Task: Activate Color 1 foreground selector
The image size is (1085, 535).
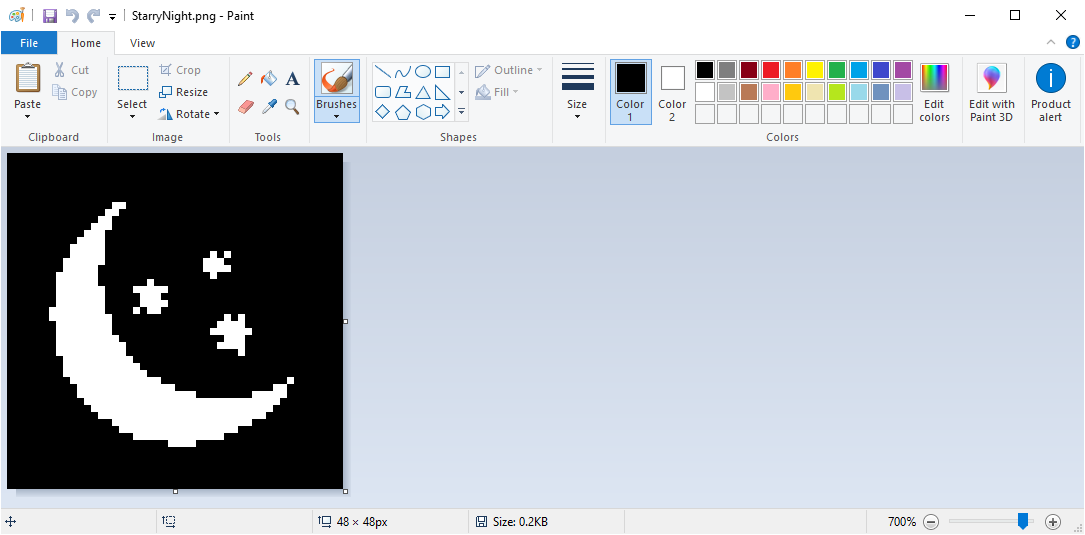Action: point(630,92)
